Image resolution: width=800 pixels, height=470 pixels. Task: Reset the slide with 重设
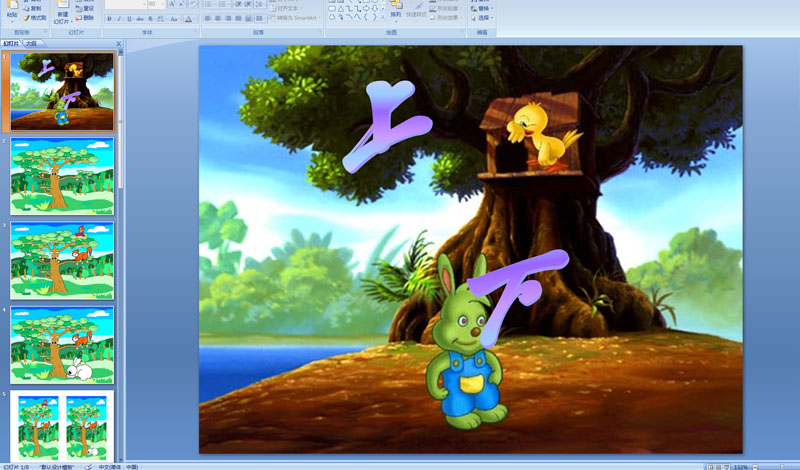[x=86, y=9]
